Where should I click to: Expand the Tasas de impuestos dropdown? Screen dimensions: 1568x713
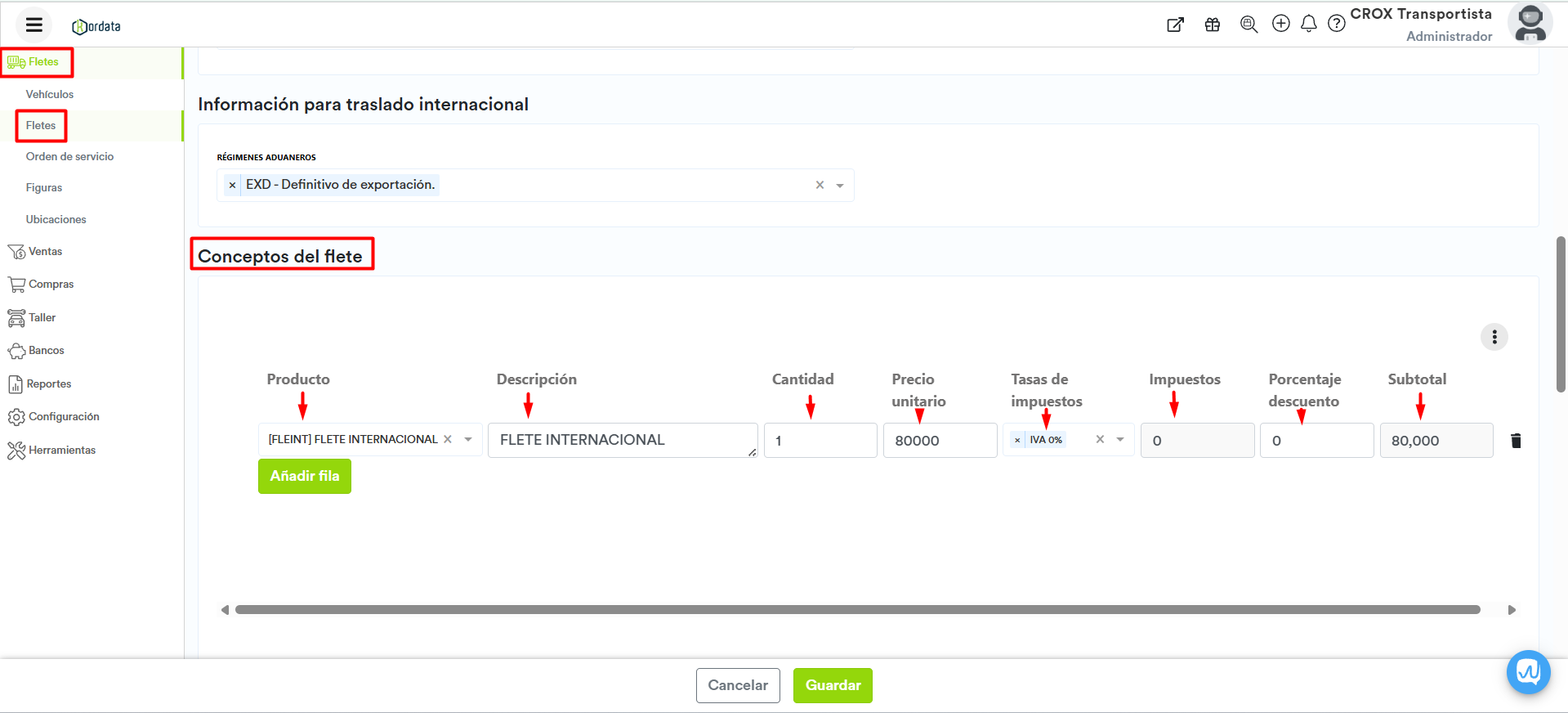click(1120, 440)
